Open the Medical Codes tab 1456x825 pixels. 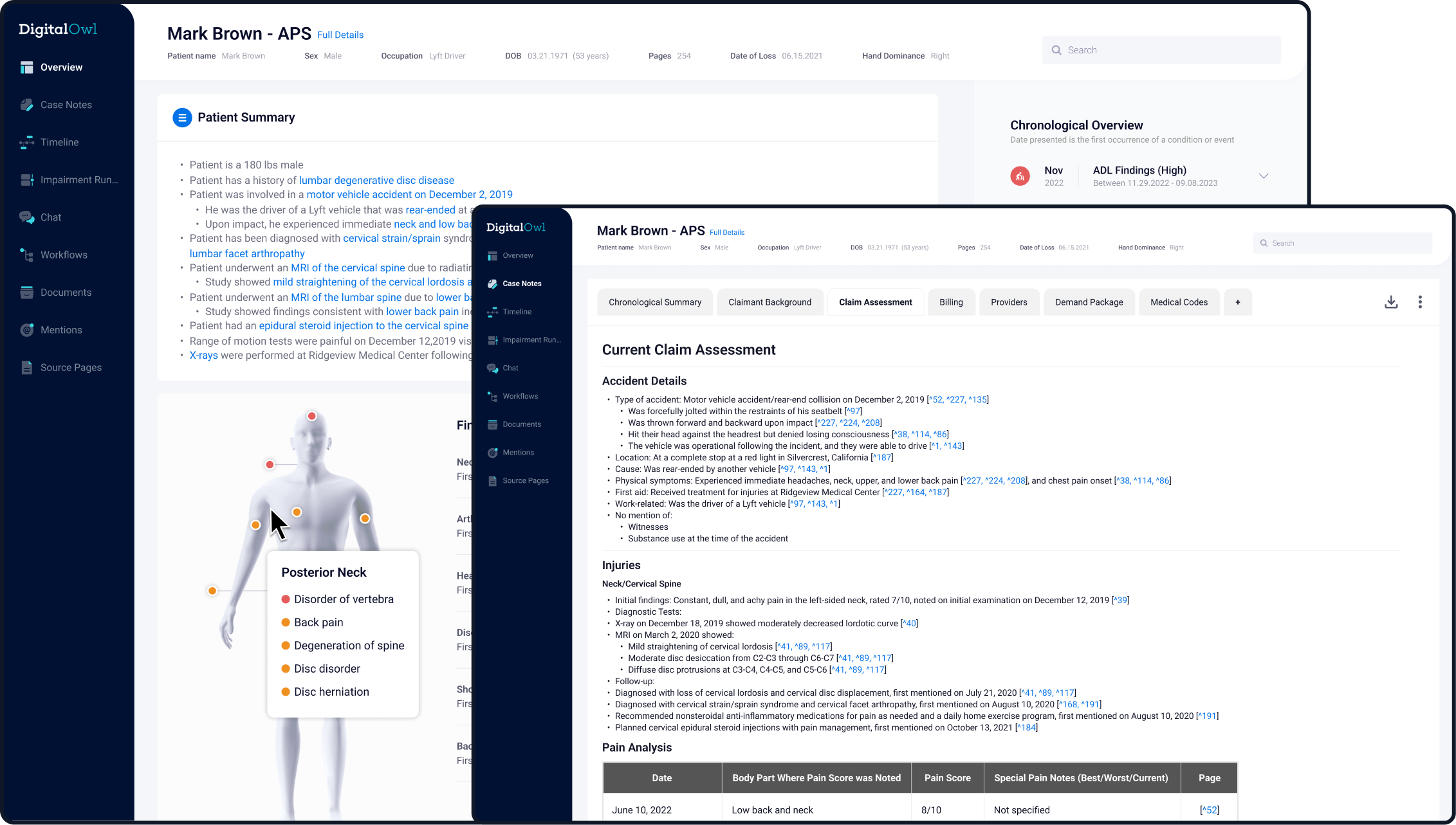tap(1179, 302)
